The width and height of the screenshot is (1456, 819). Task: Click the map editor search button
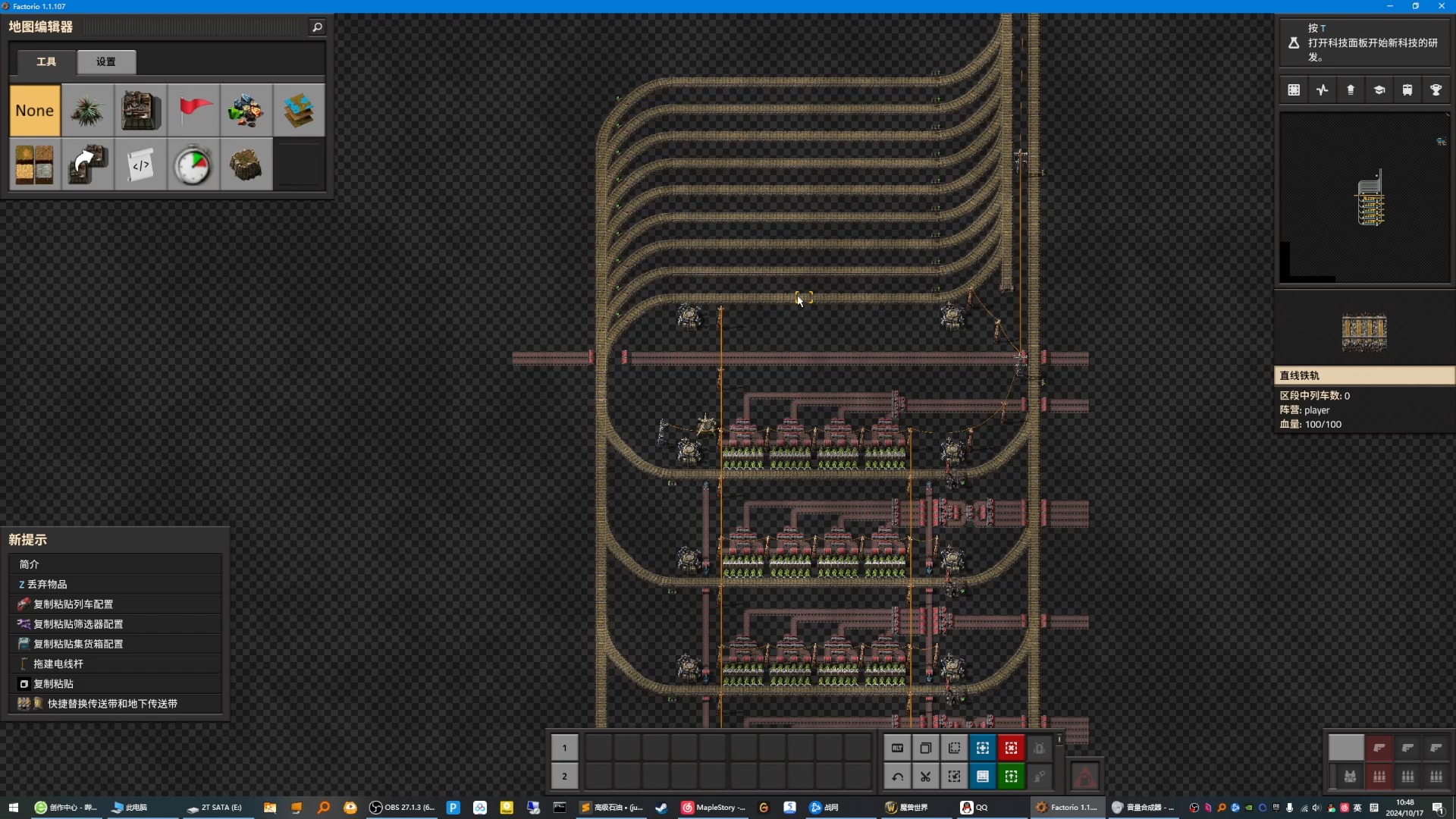point(317,27)
